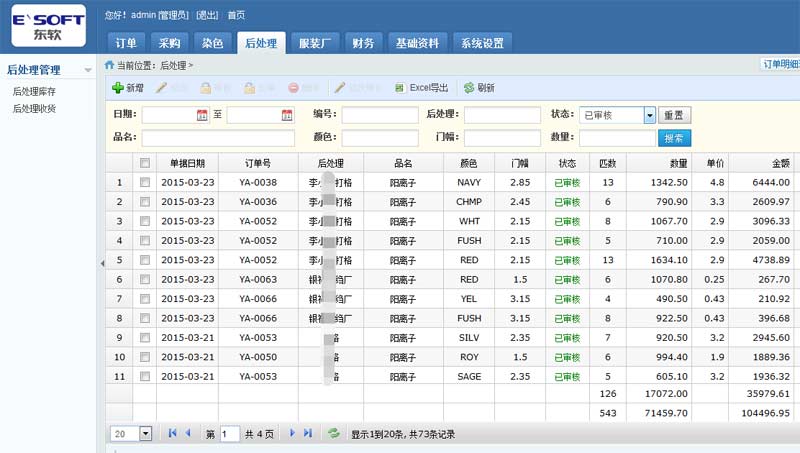
Task: Click the red circular delete icon
Action: tap(293, 88)
